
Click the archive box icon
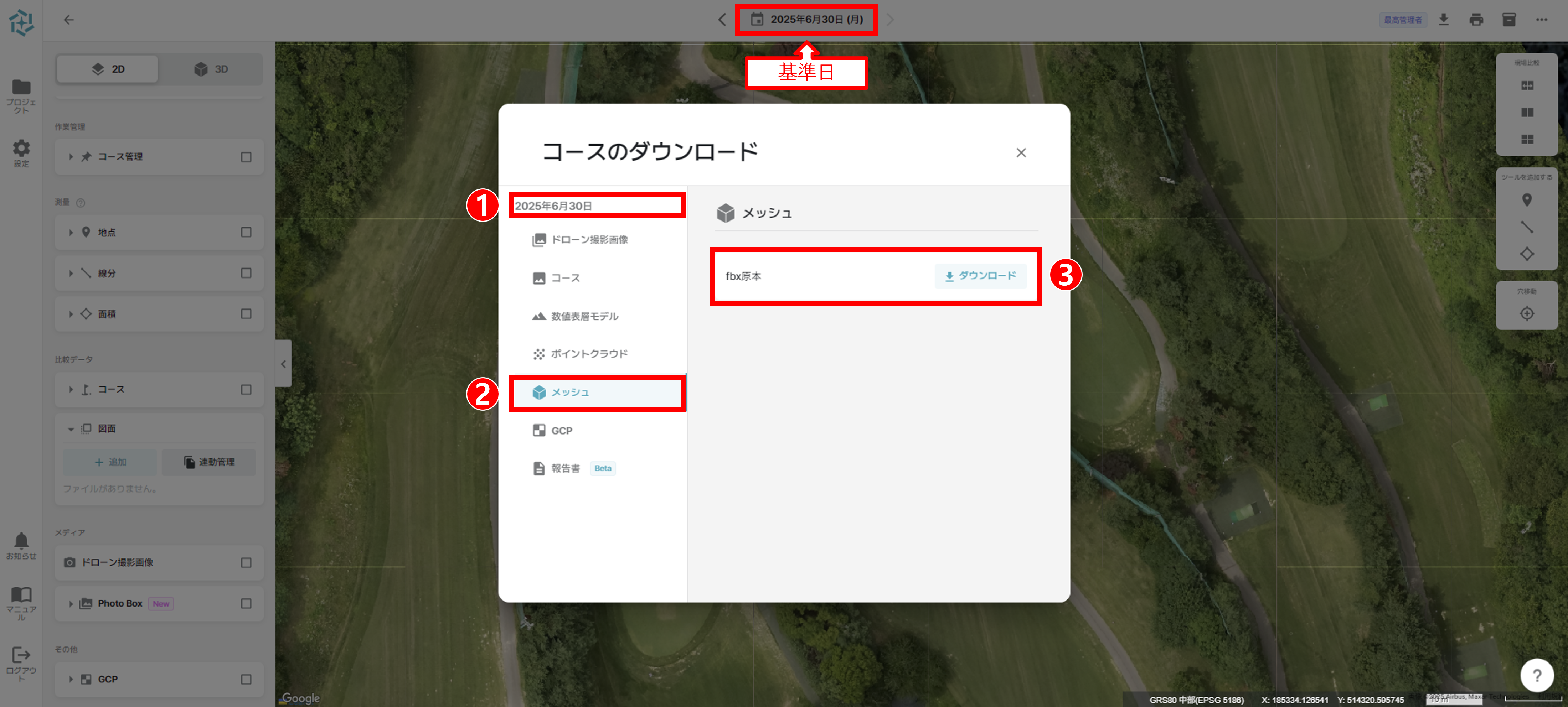[x=1509, y=20]
